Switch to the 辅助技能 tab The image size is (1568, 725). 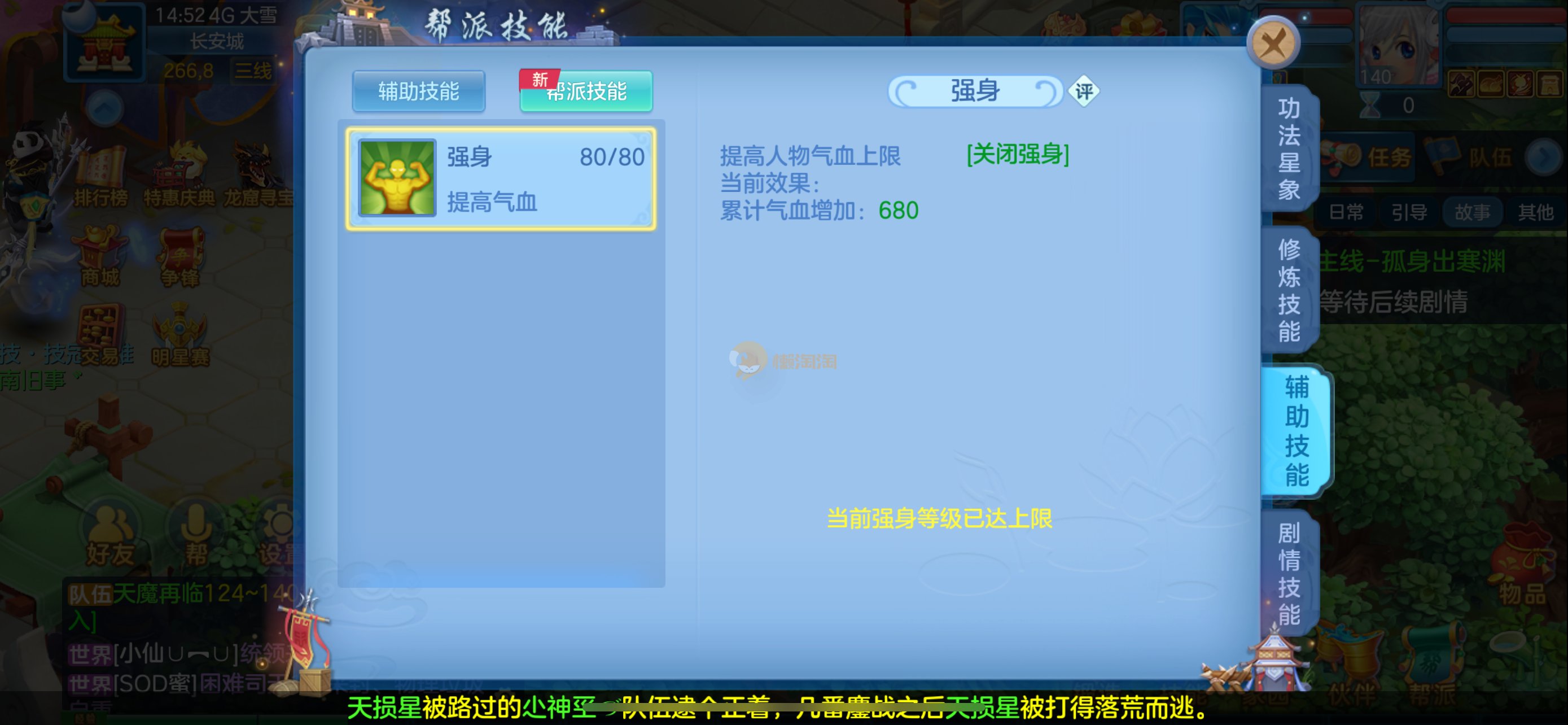[x=419, y=91]
